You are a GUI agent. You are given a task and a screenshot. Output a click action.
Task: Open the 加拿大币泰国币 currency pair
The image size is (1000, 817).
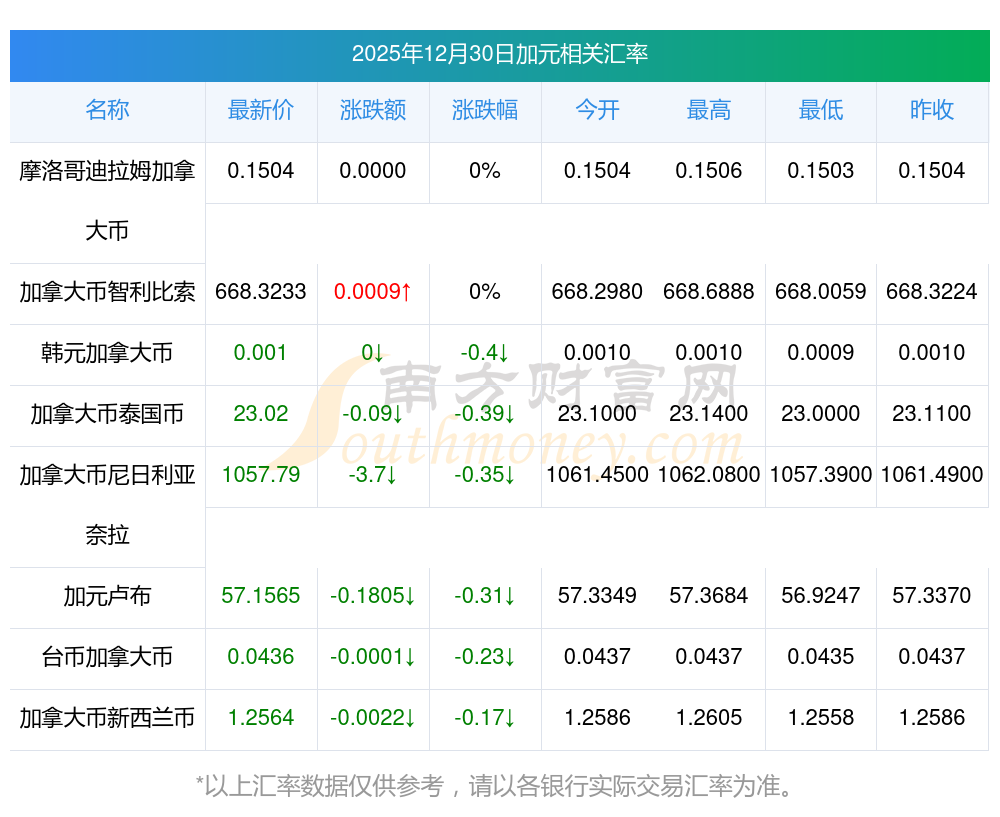[x=107, y=414]
